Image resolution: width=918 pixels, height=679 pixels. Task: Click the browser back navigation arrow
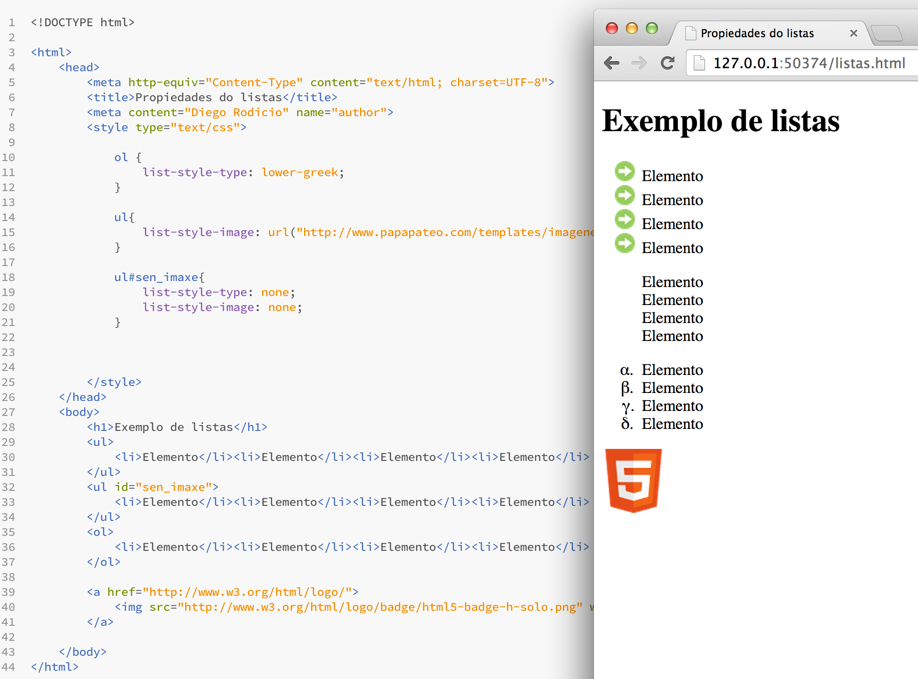click(x=611, y=62)
